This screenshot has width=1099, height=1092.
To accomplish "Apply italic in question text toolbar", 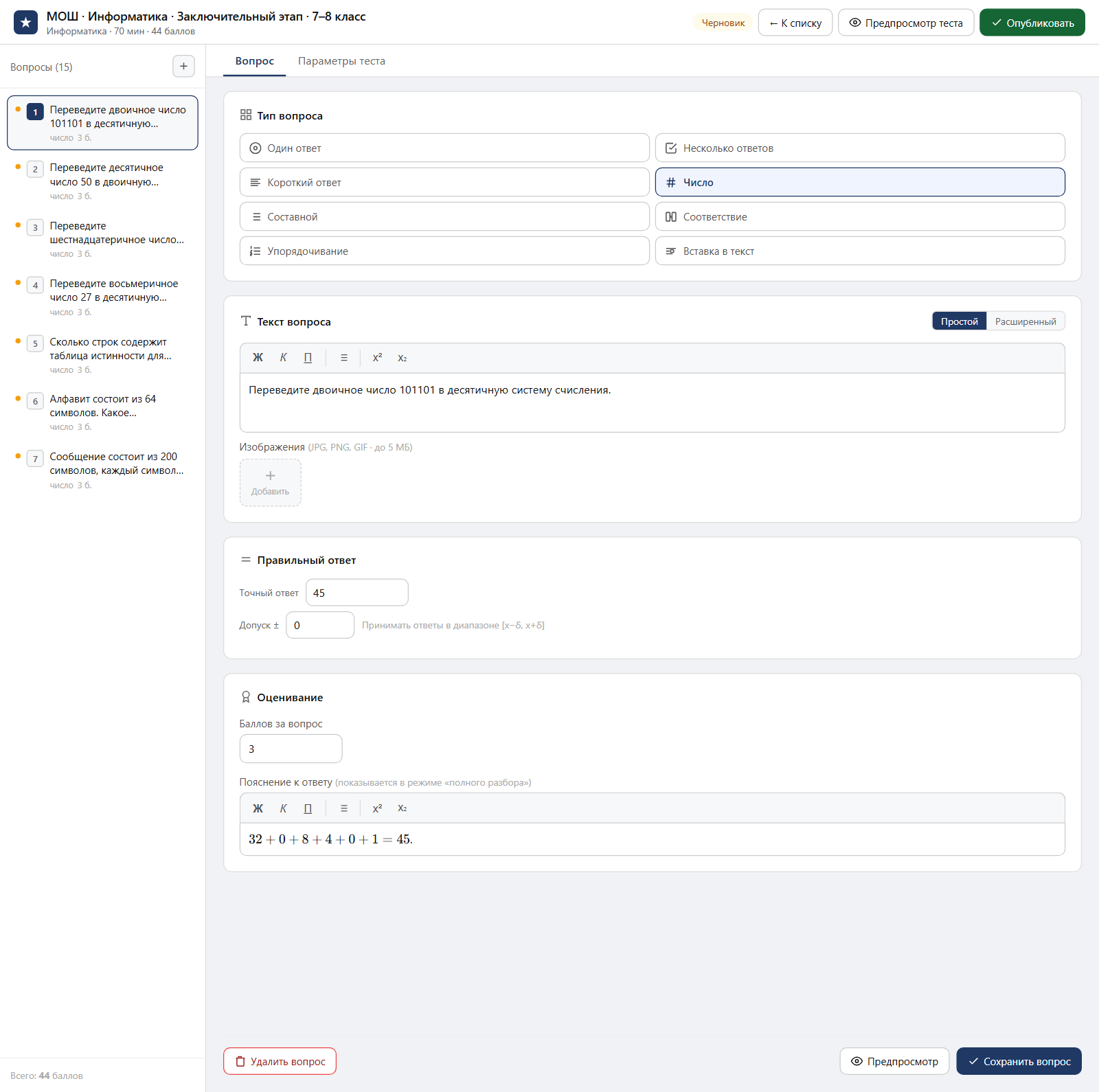I will (283, 358).
